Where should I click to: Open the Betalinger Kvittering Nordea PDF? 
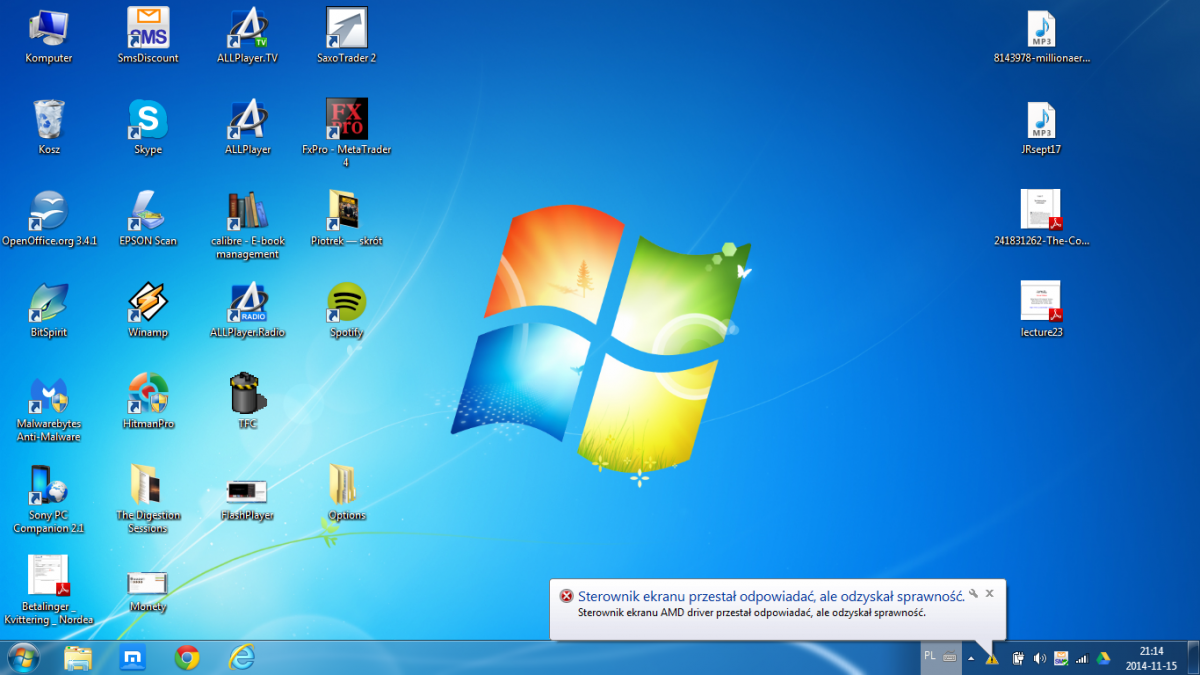pyautogui.click(x=48, y=590)
